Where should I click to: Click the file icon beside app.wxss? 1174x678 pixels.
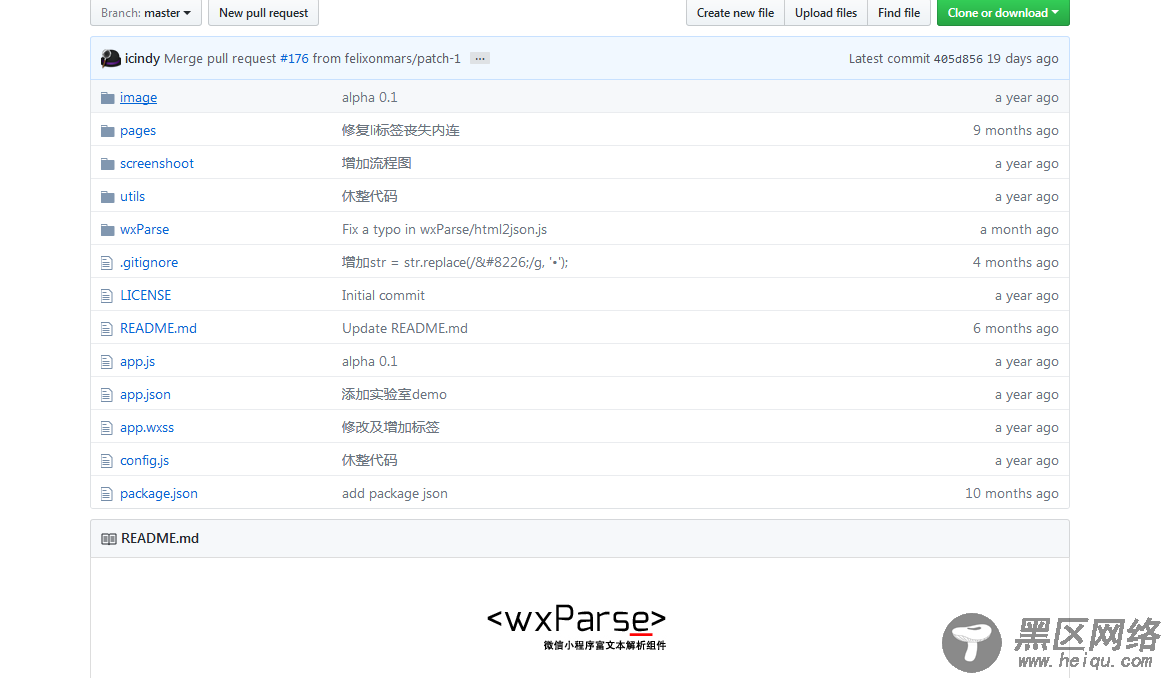point(106,427)
